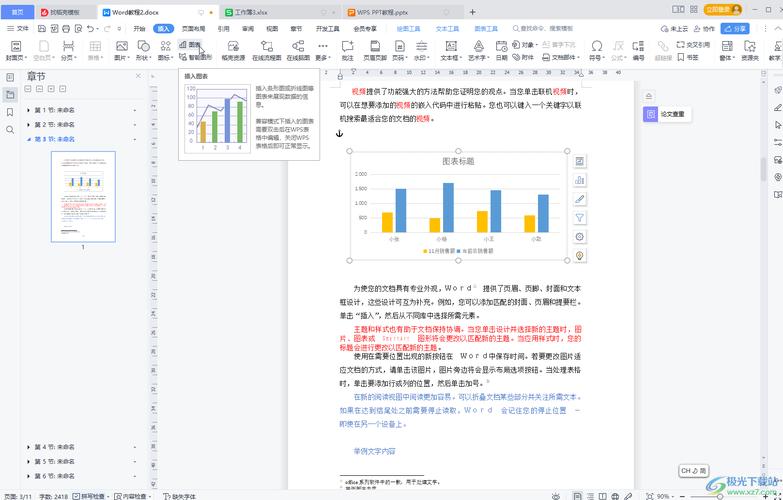Close the Sections (章节) panel

pyautogui.click(x=138, y=76)
